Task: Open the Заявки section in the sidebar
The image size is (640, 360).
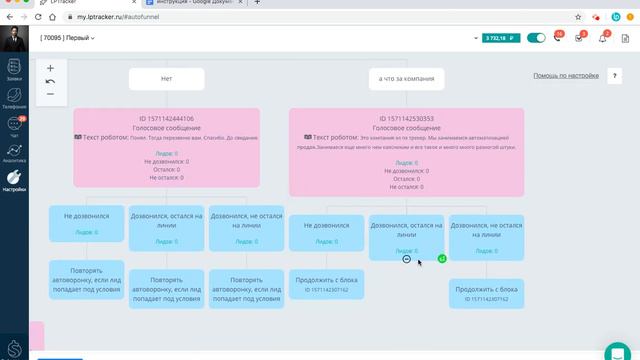Action: [x=14, y=69]
